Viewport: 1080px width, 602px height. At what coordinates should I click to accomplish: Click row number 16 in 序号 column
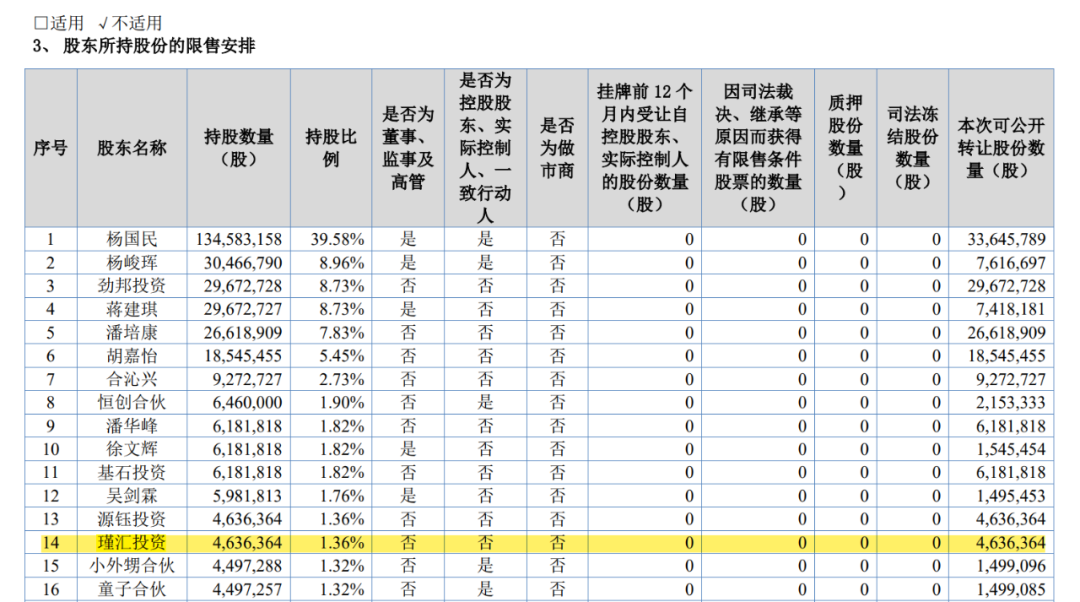50,590
